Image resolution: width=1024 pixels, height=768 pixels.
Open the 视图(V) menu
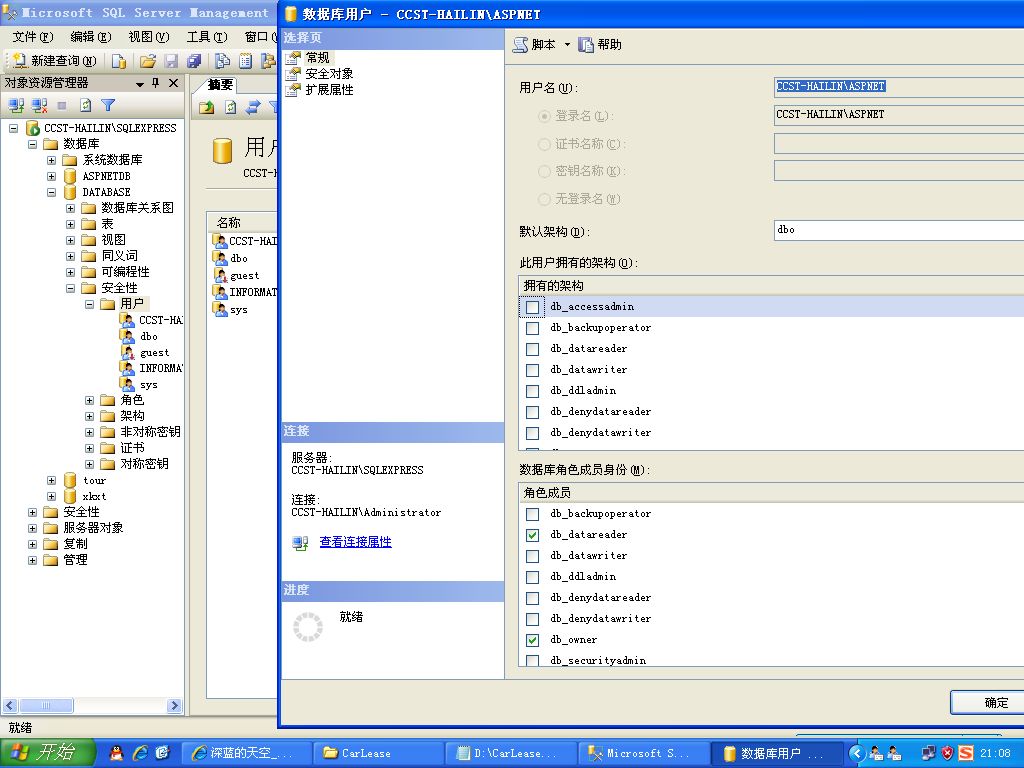coord(149,37)
